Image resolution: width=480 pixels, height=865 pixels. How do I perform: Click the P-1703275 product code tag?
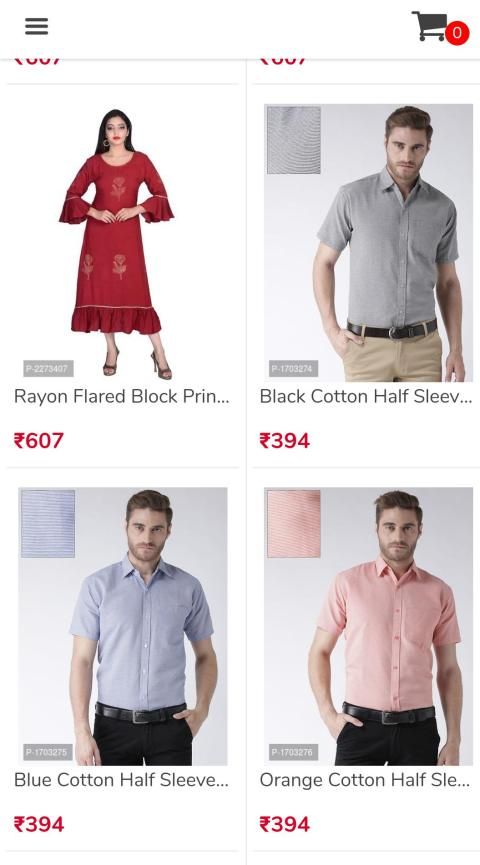point(47,752)
